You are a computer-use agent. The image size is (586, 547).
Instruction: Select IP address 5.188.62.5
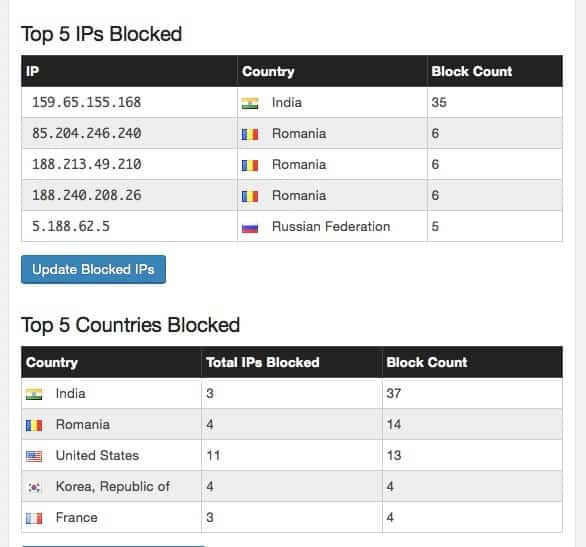71,226
